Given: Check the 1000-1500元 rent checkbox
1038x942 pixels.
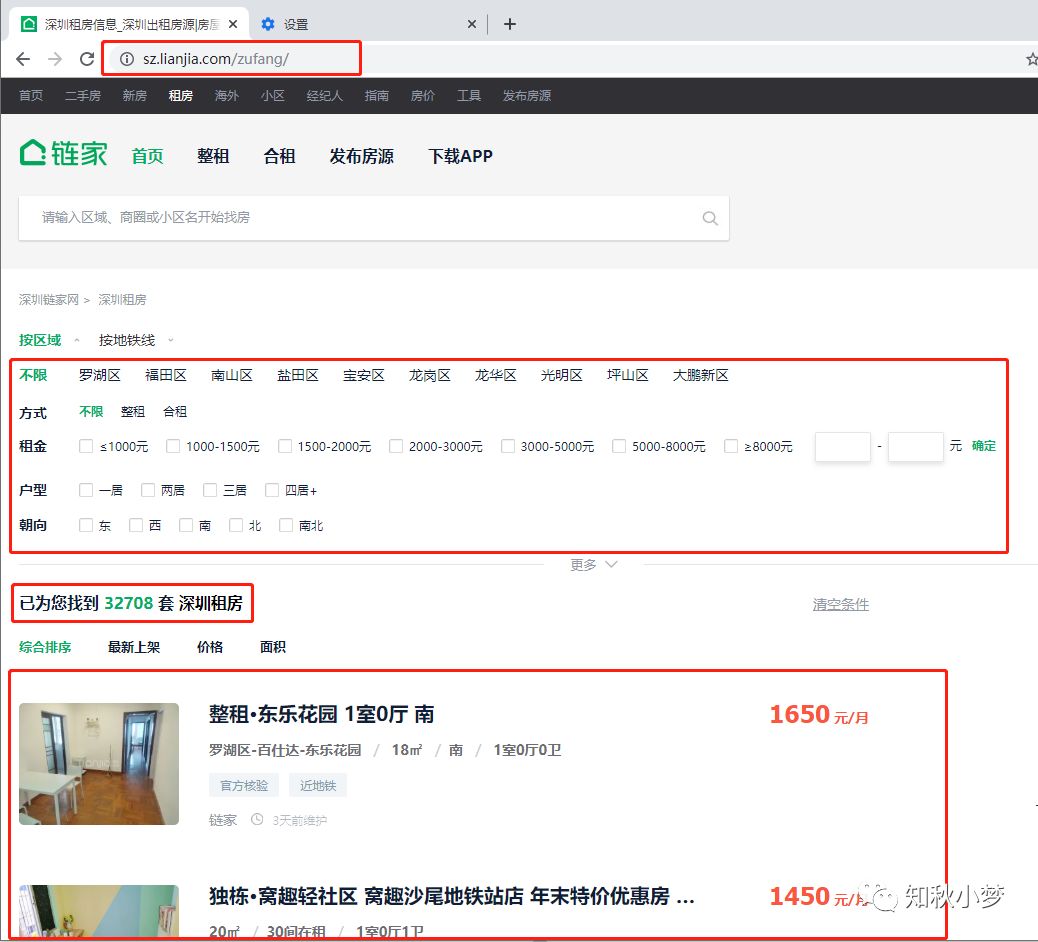Looking at the screenshot, I should (173, 446).
